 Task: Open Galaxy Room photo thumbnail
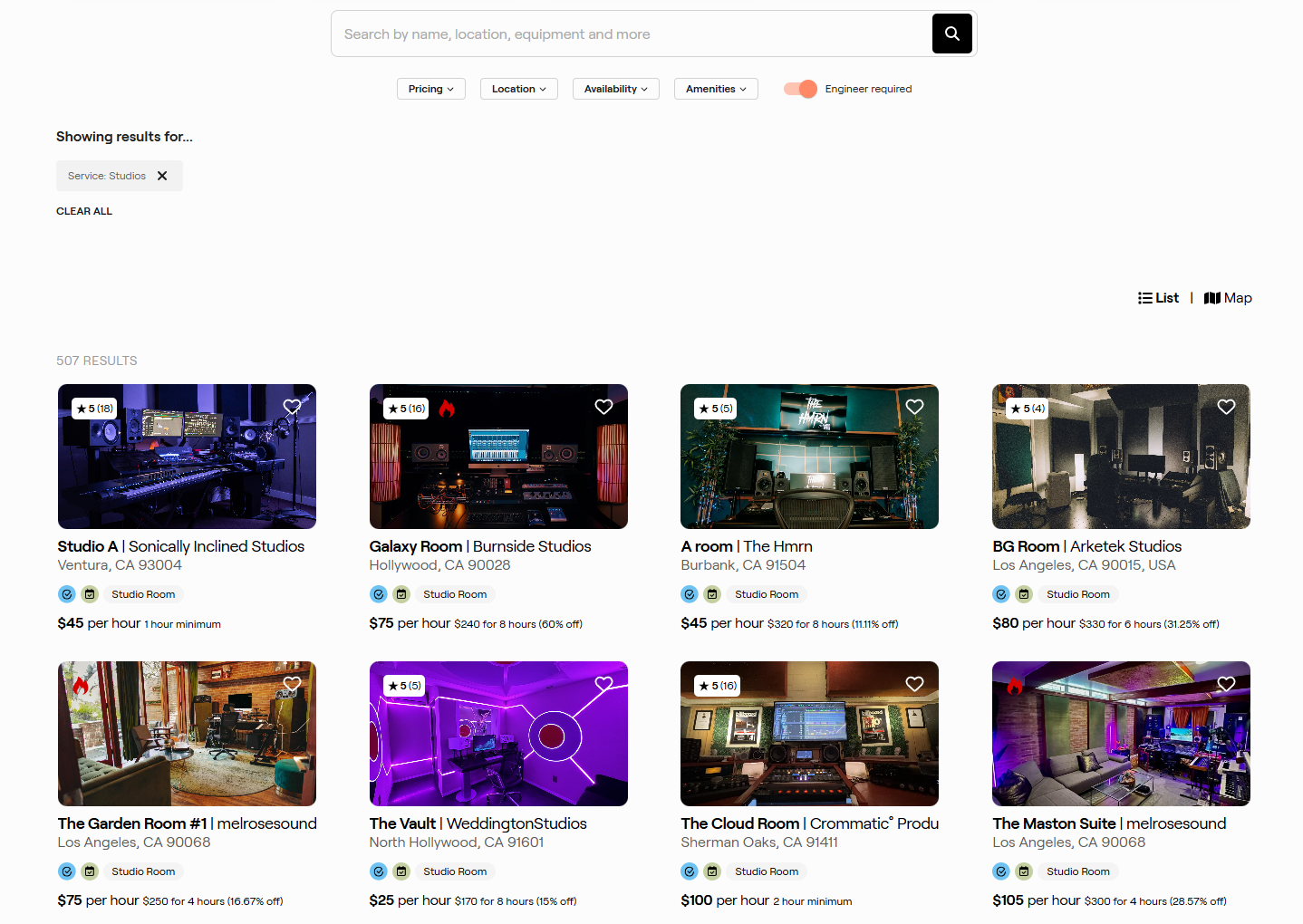click(498, 457)
